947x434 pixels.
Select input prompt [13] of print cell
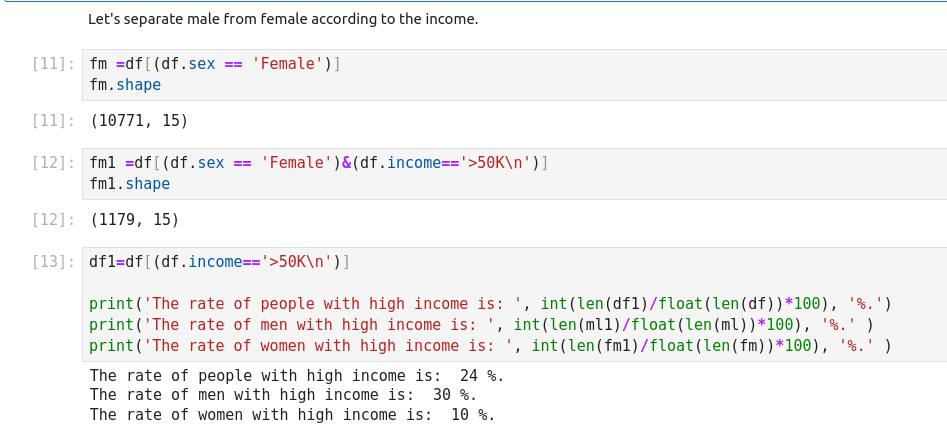tap(53, 262)
